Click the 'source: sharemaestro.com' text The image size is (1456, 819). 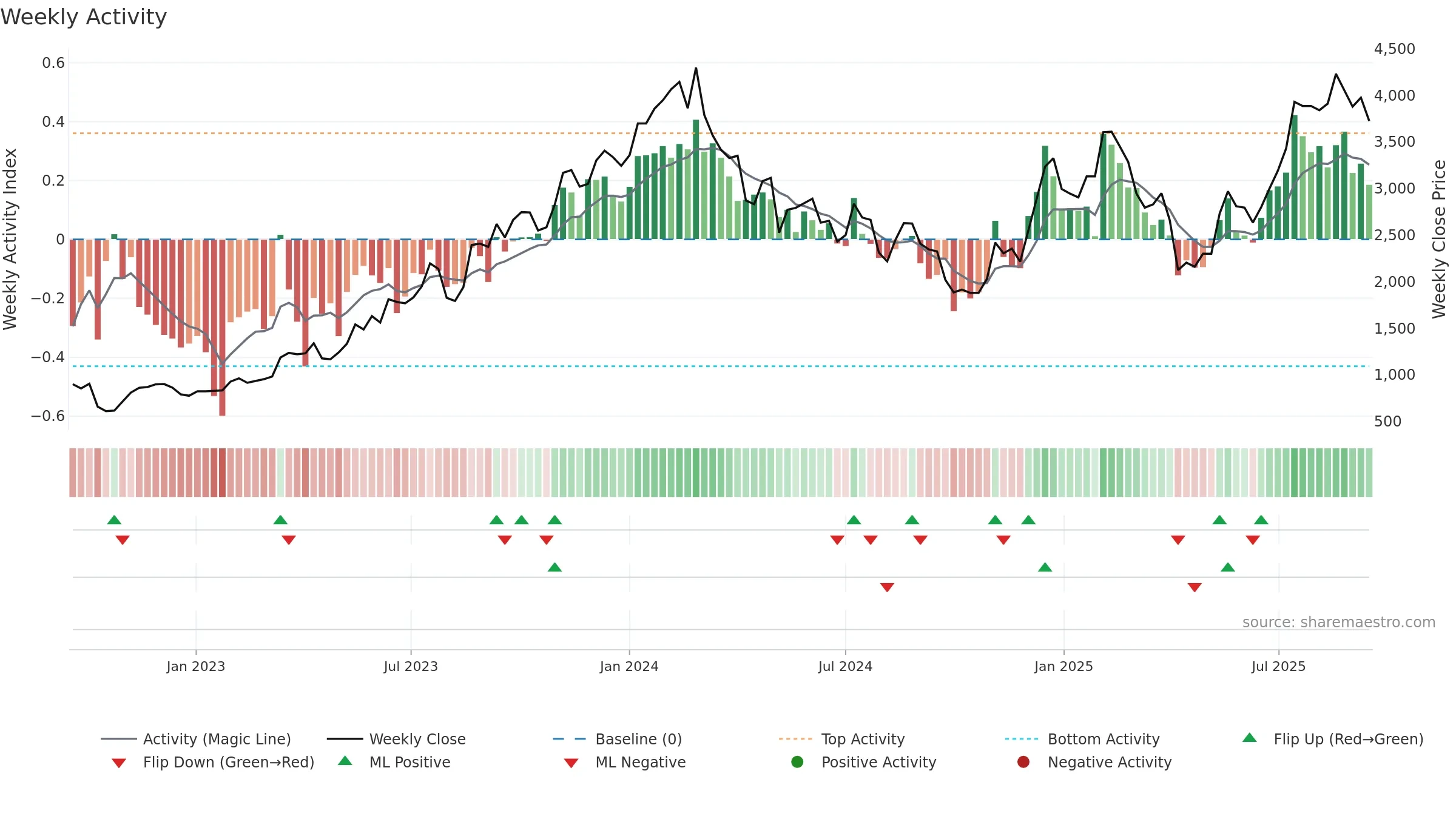[1339, 622]
